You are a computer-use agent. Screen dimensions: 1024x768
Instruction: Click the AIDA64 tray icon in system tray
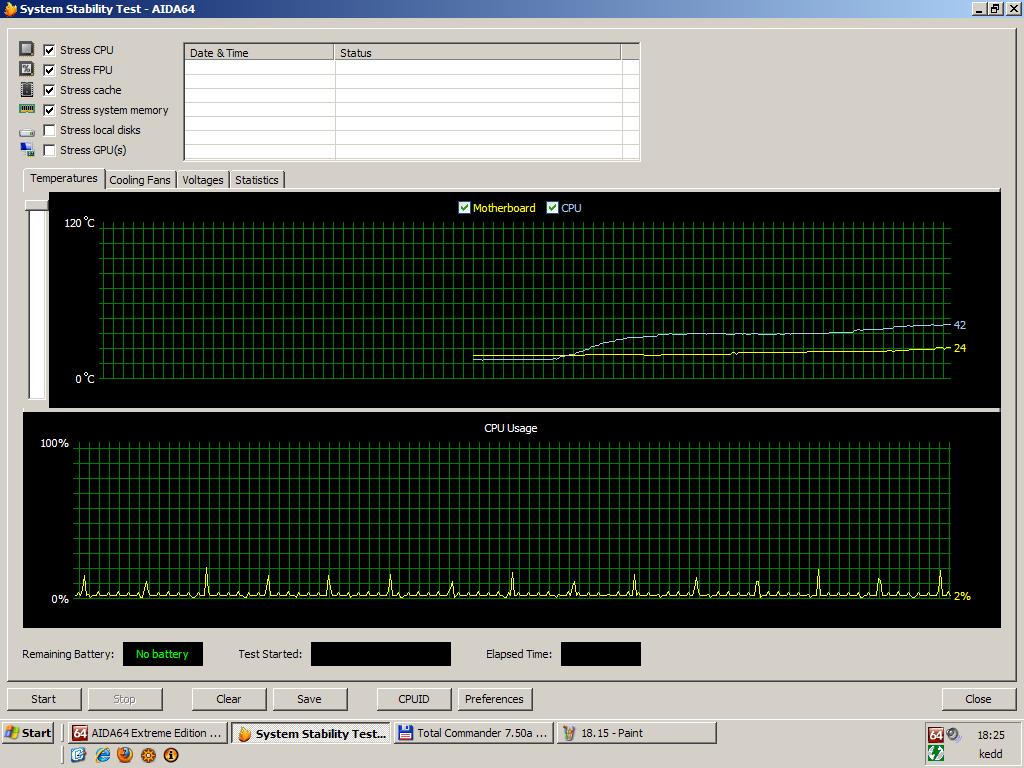[x=936, y=734]
